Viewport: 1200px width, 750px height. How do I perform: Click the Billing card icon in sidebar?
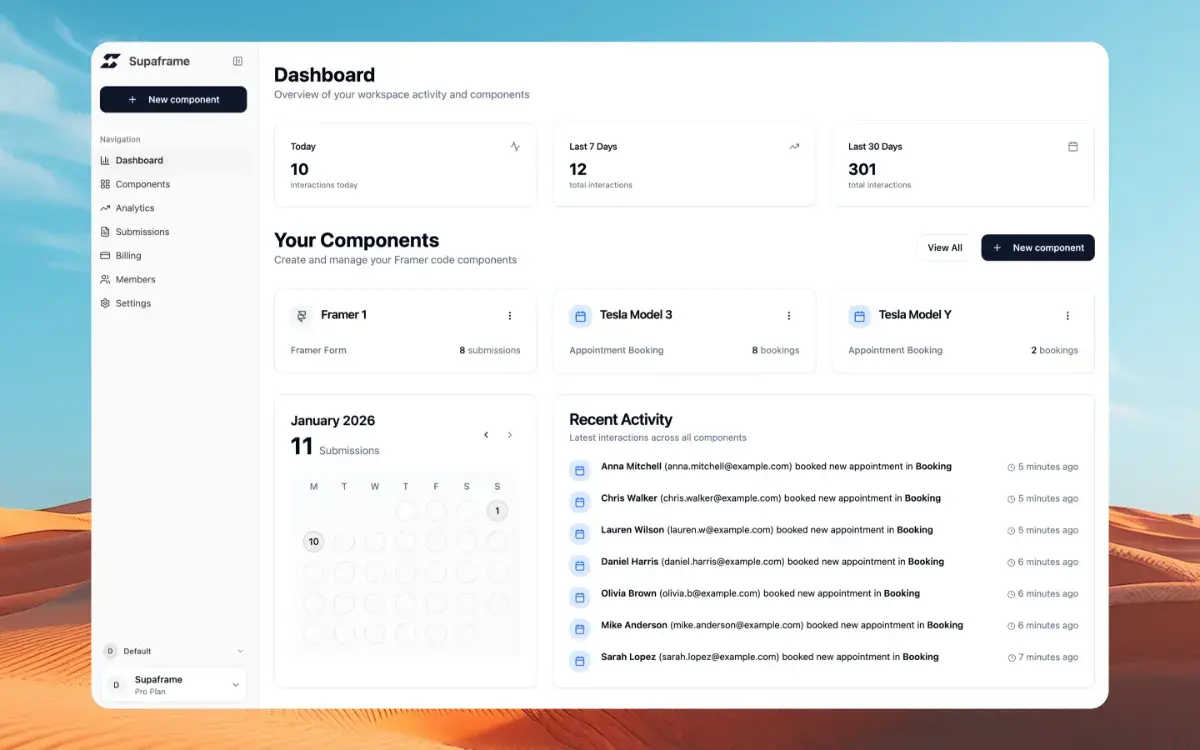click(105, 256)
